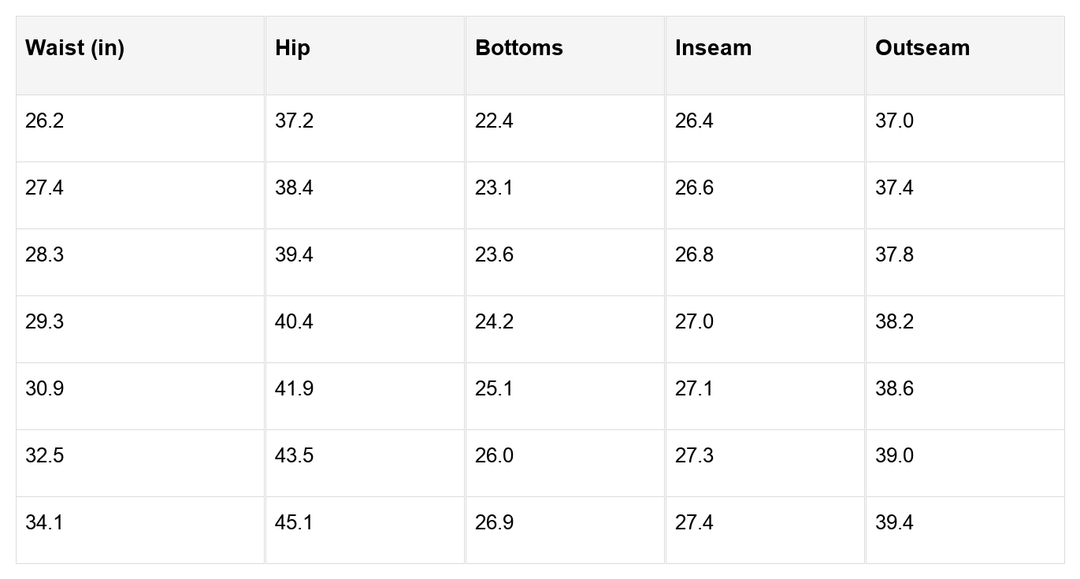Click the Bottoms column header
The image size is (1080, 579).
519,48
